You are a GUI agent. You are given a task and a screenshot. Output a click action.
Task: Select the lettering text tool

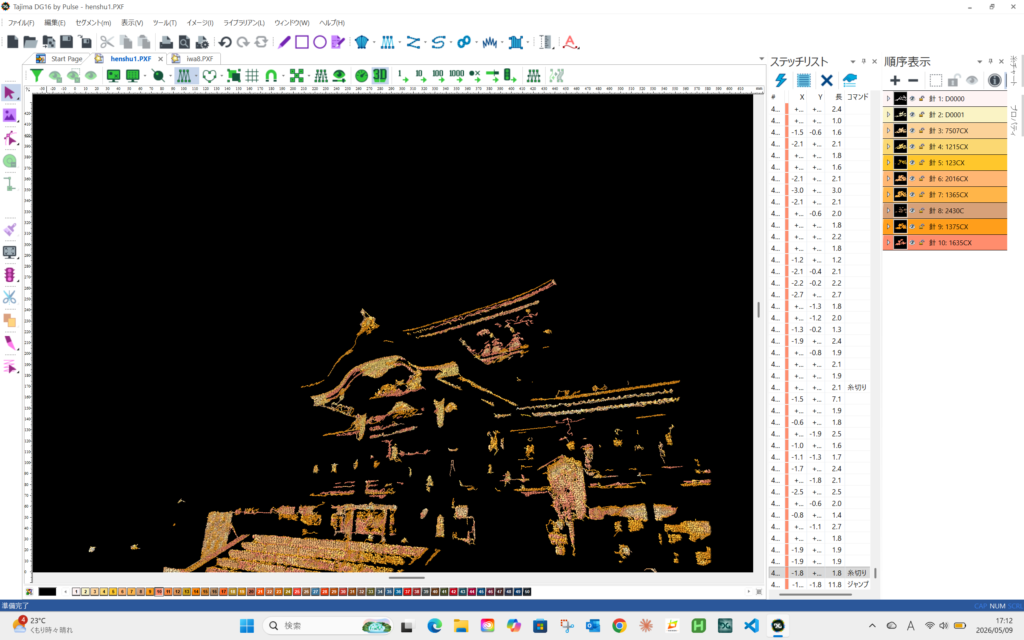coord(570,42)
